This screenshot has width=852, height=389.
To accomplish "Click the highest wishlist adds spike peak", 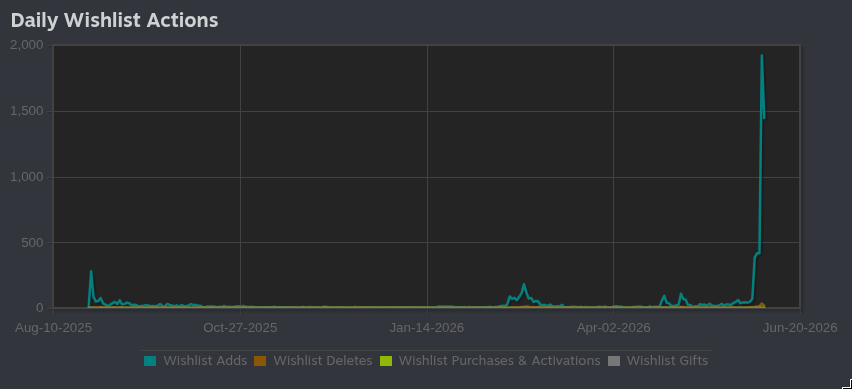I will click(761, 55).
